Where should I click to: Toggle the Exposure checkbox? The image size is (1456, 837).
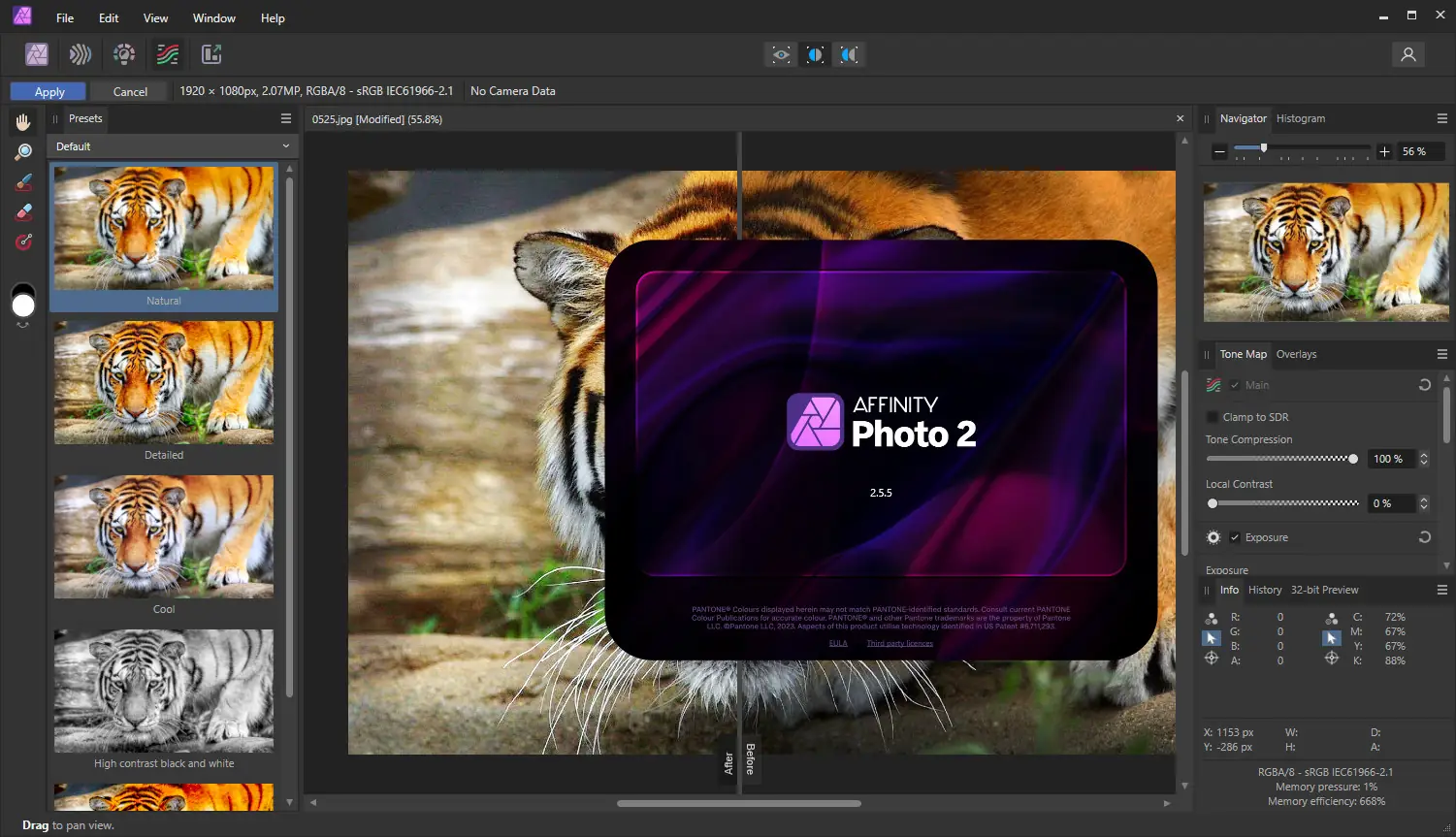tap(1235, 537)
